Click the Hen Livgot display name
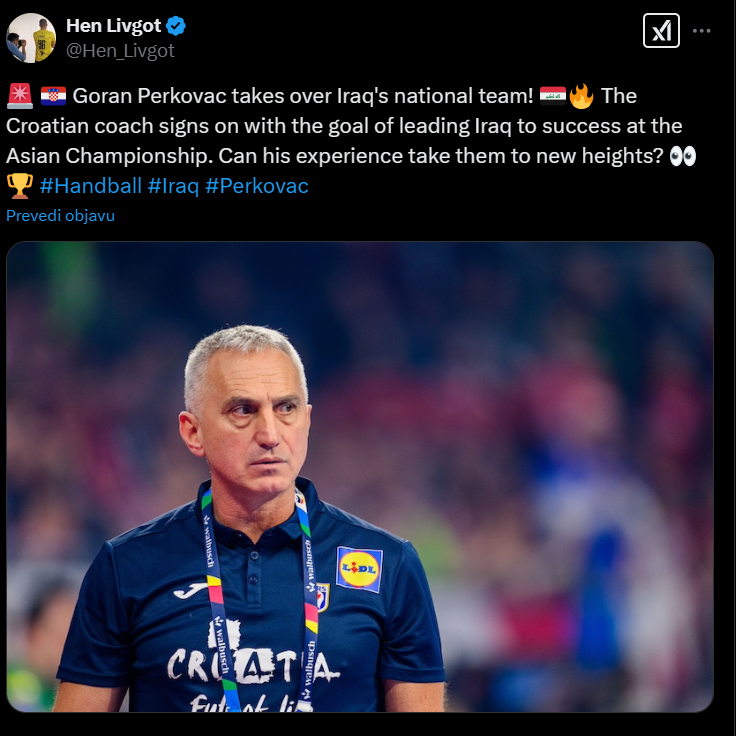 (x=114, y=26)
